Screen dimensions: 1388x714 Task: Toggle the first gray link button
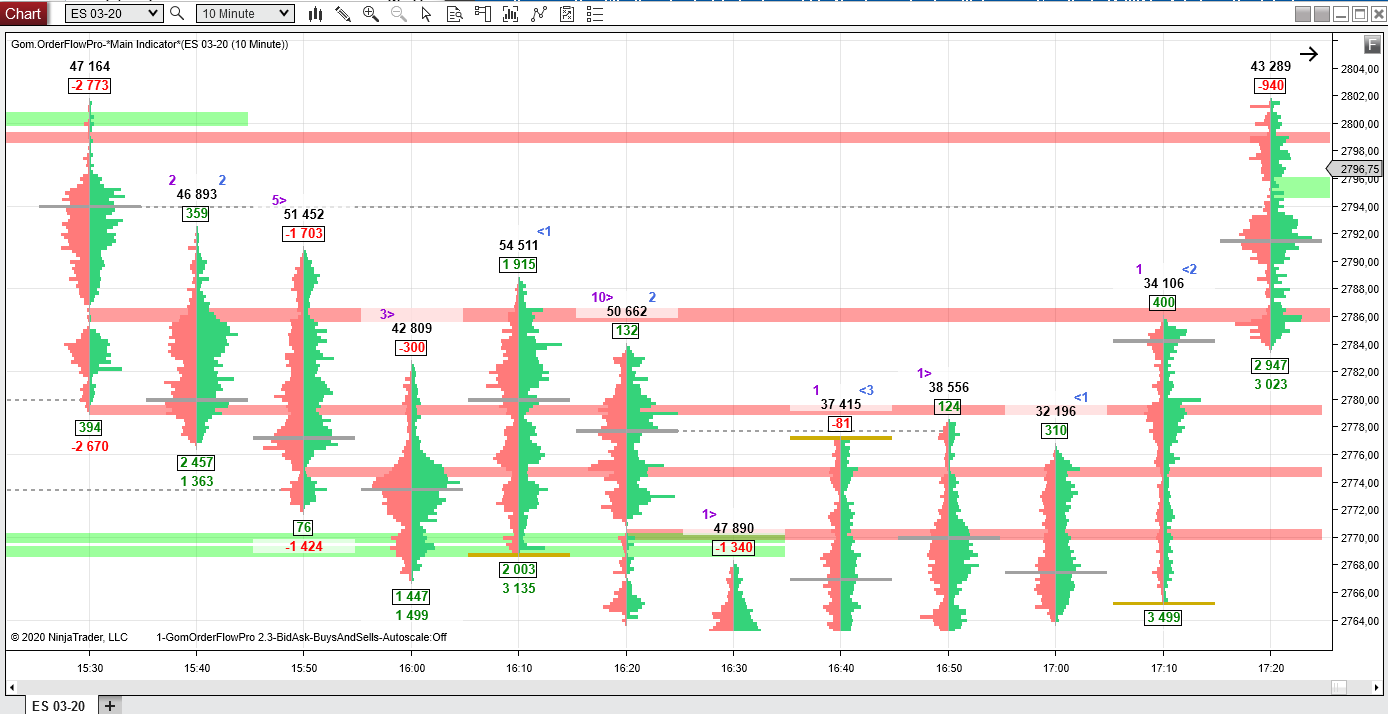click(x=1303, y=14)
